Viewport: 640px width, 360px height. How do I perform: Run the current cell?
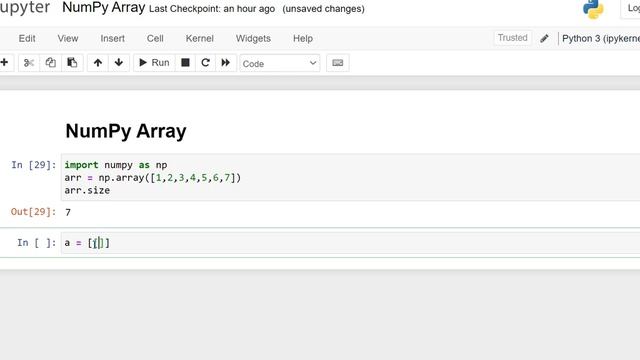154,62
